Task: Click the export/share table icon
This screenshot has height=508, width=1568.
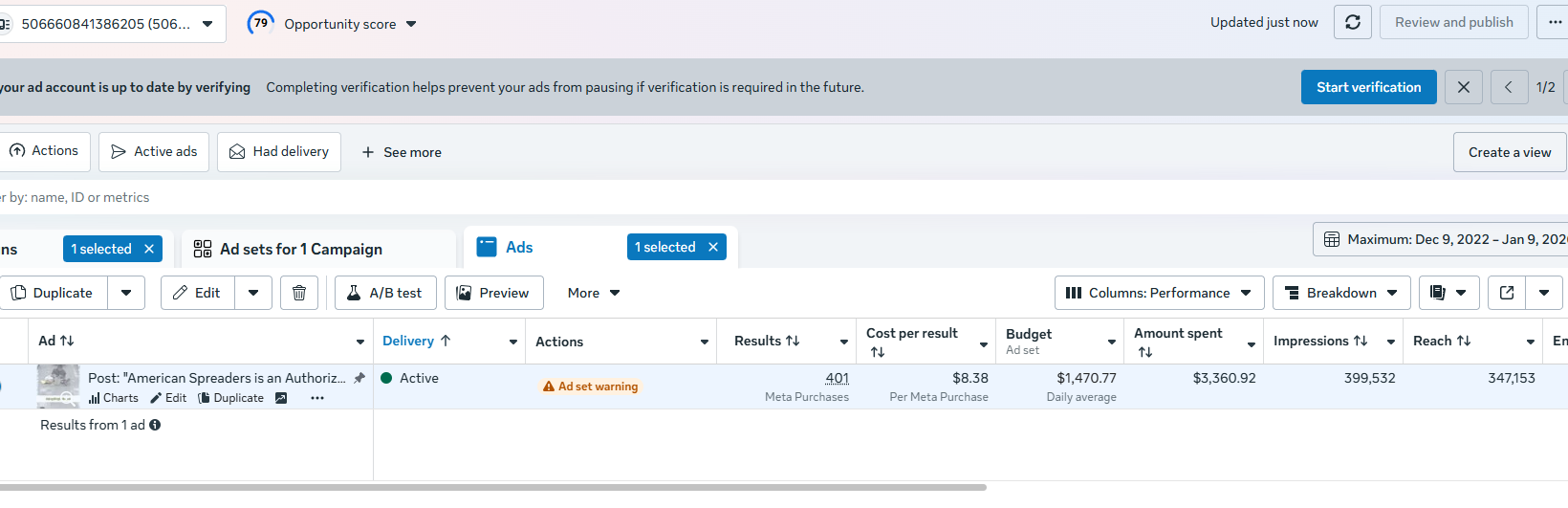Action: tap(1507, 293)
